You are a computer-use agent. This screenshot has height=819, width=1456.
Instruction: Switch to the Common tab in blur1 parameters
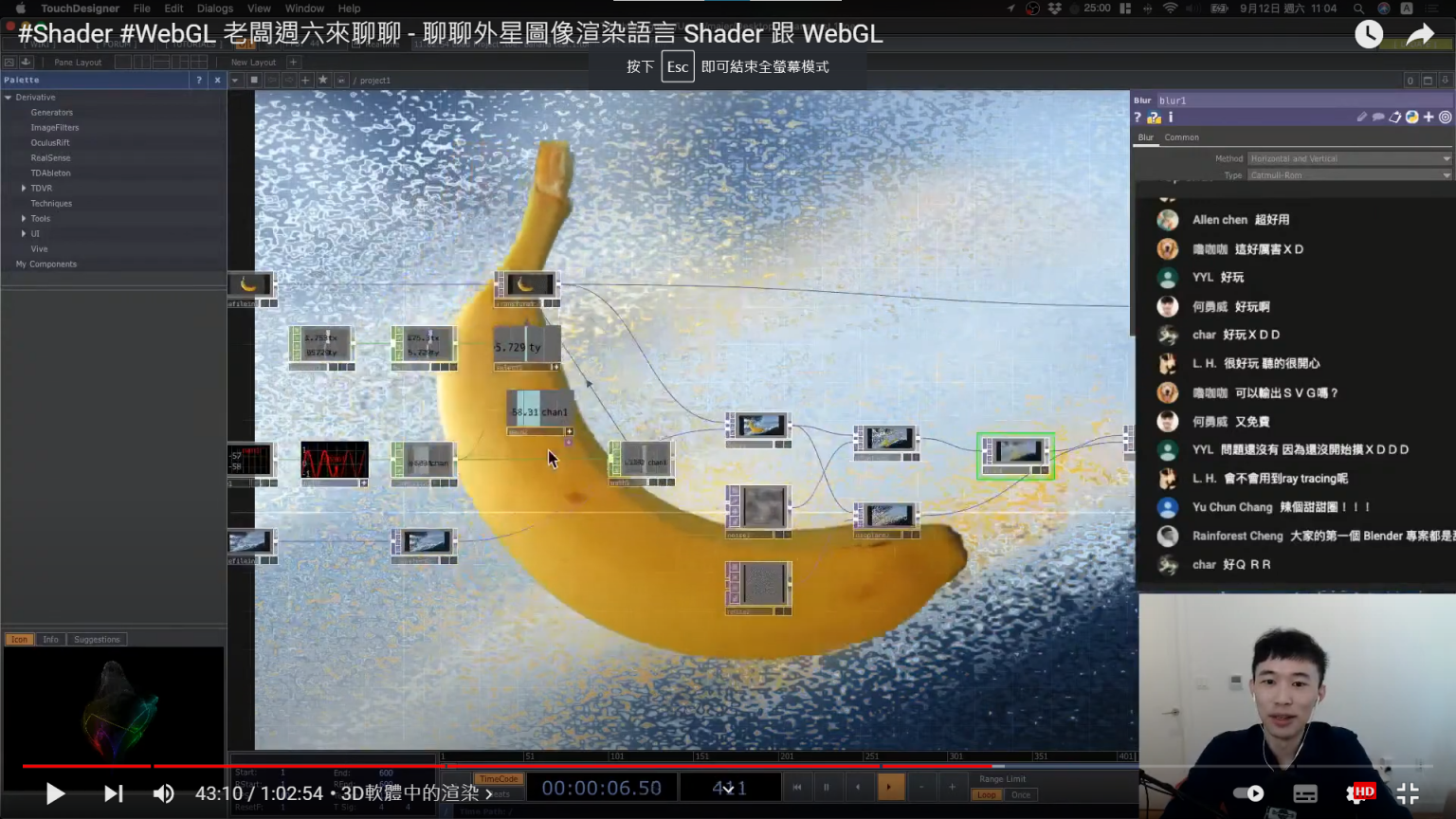(1181, 137)
